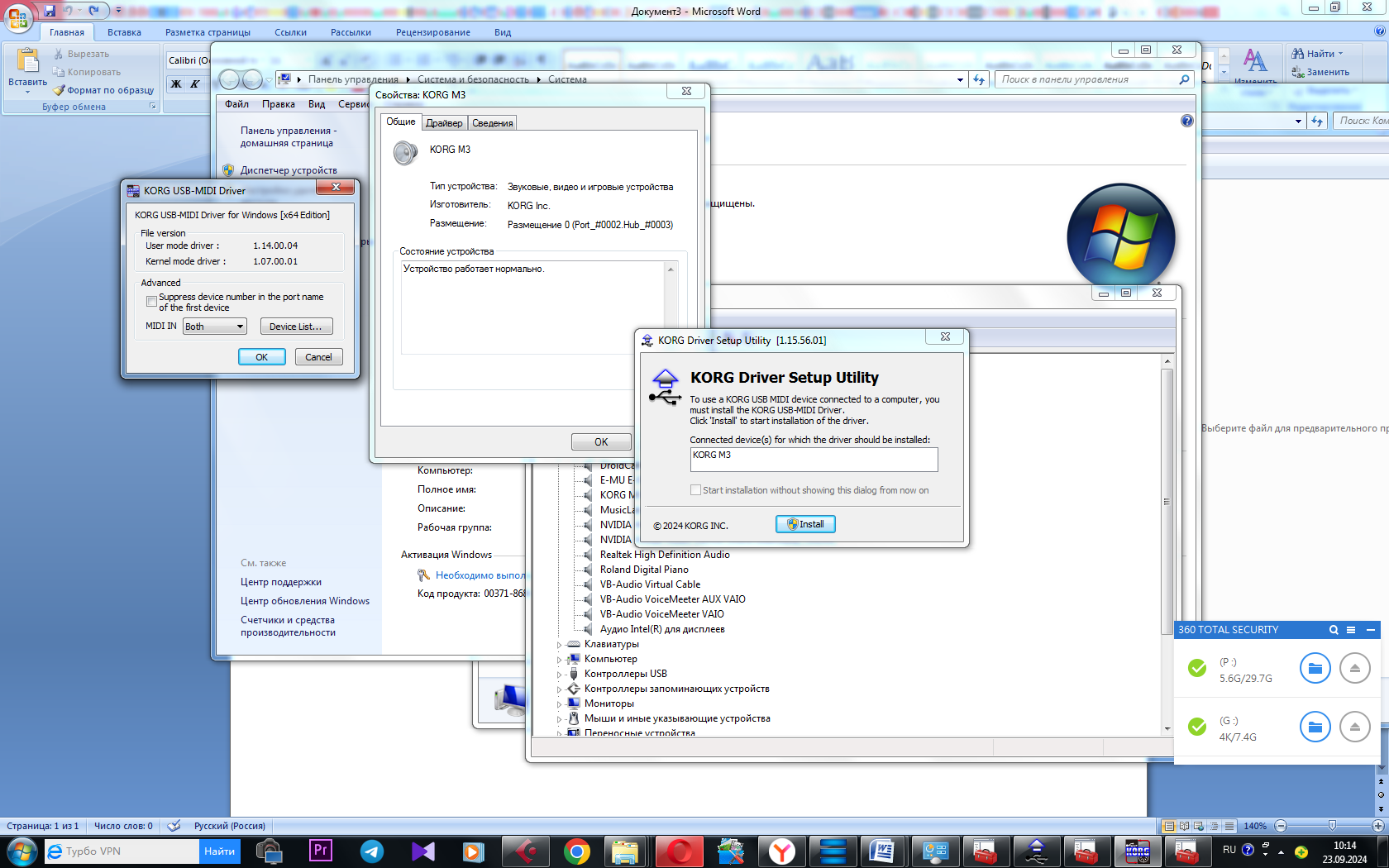Screen dimensions: 1389x868
Task: Open the G: drive folder in 360 Total Security
Action: coord(1315,727)
